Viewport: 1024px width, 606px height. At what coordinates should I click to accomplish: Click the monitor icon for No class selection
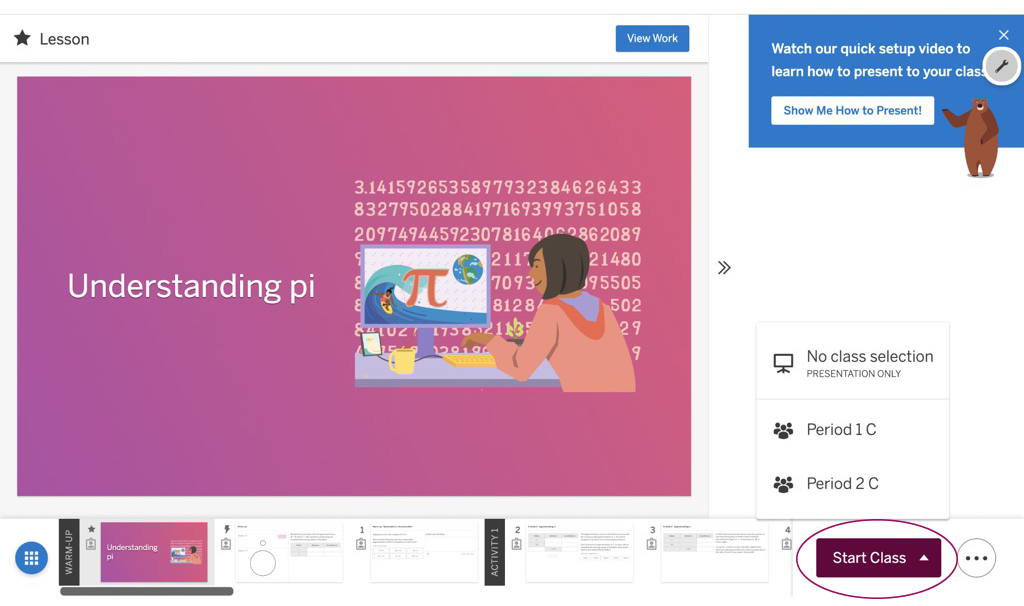(783, 363)
